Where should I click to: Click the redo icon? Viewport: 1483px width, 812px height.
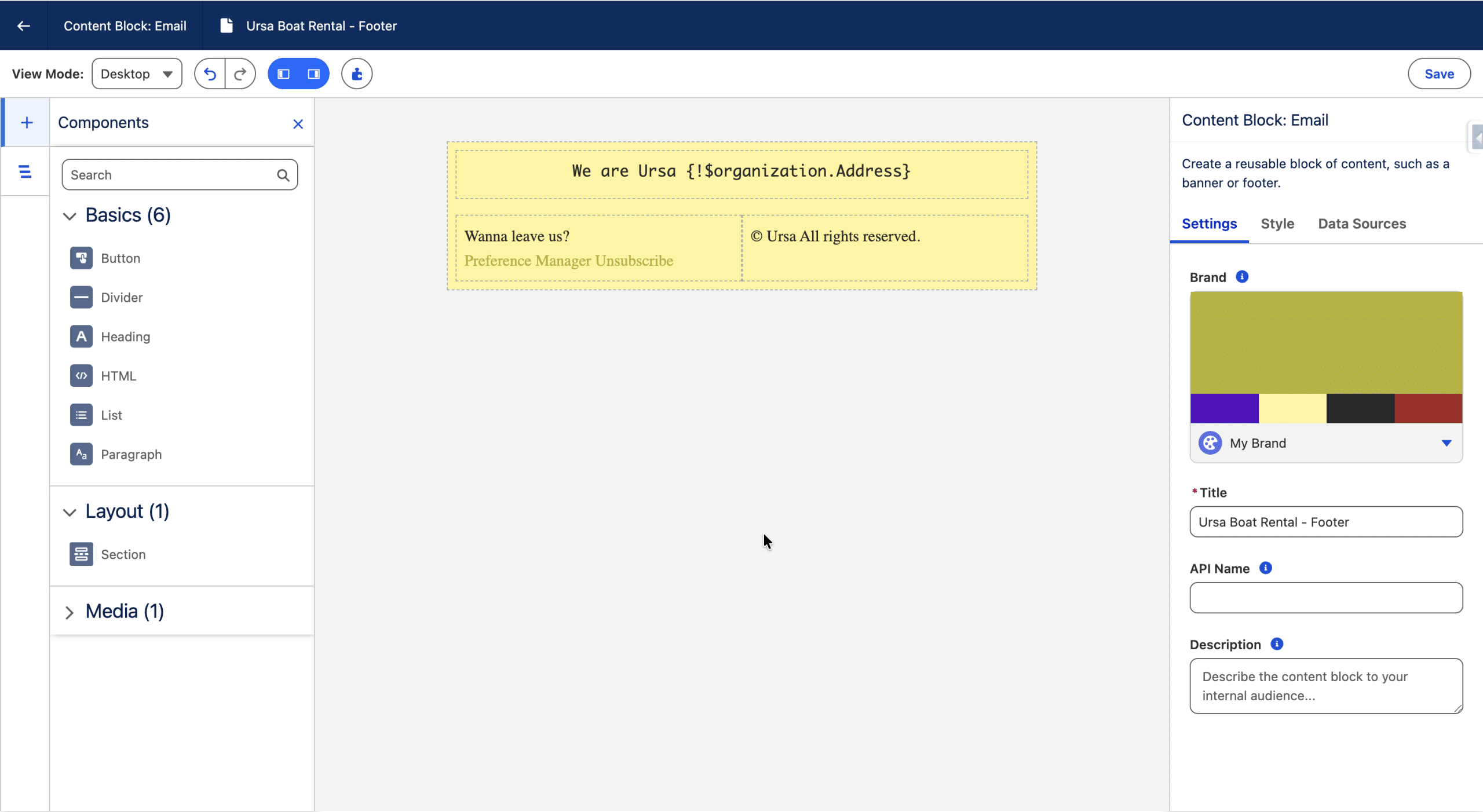coord(240,74)
